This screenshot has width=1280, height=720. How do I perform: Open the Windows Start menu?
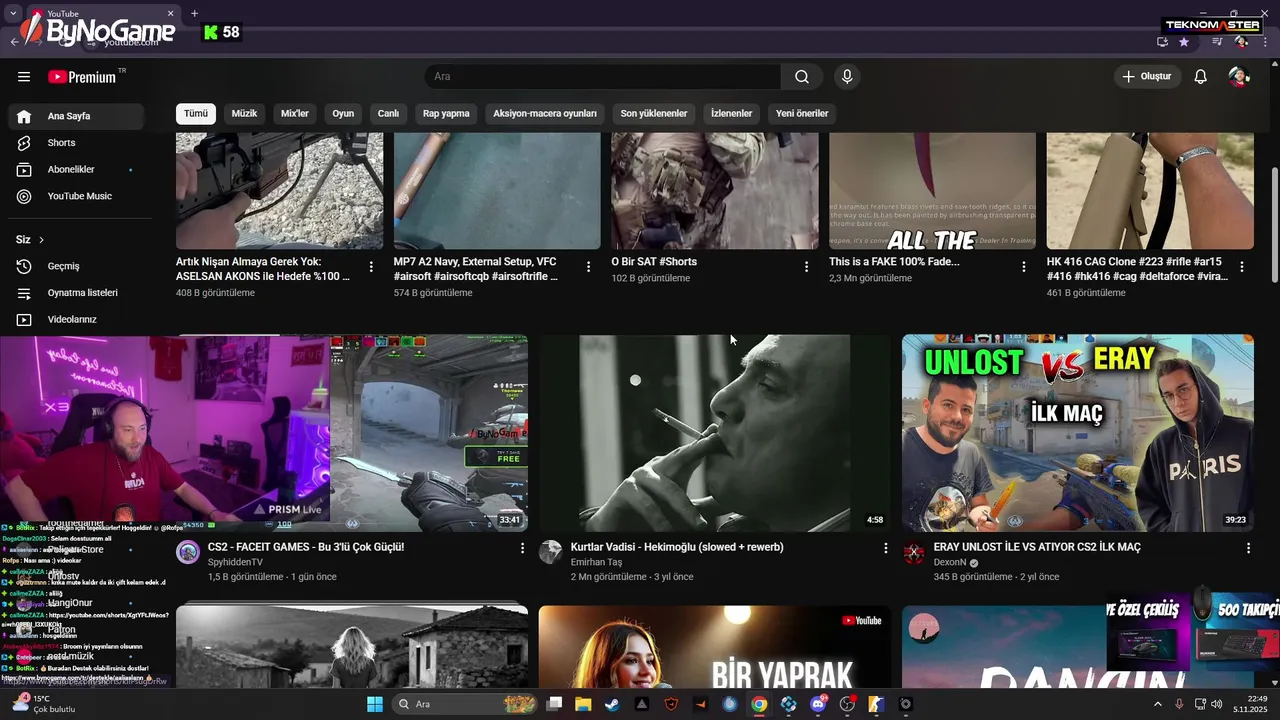tap(375, 704)
